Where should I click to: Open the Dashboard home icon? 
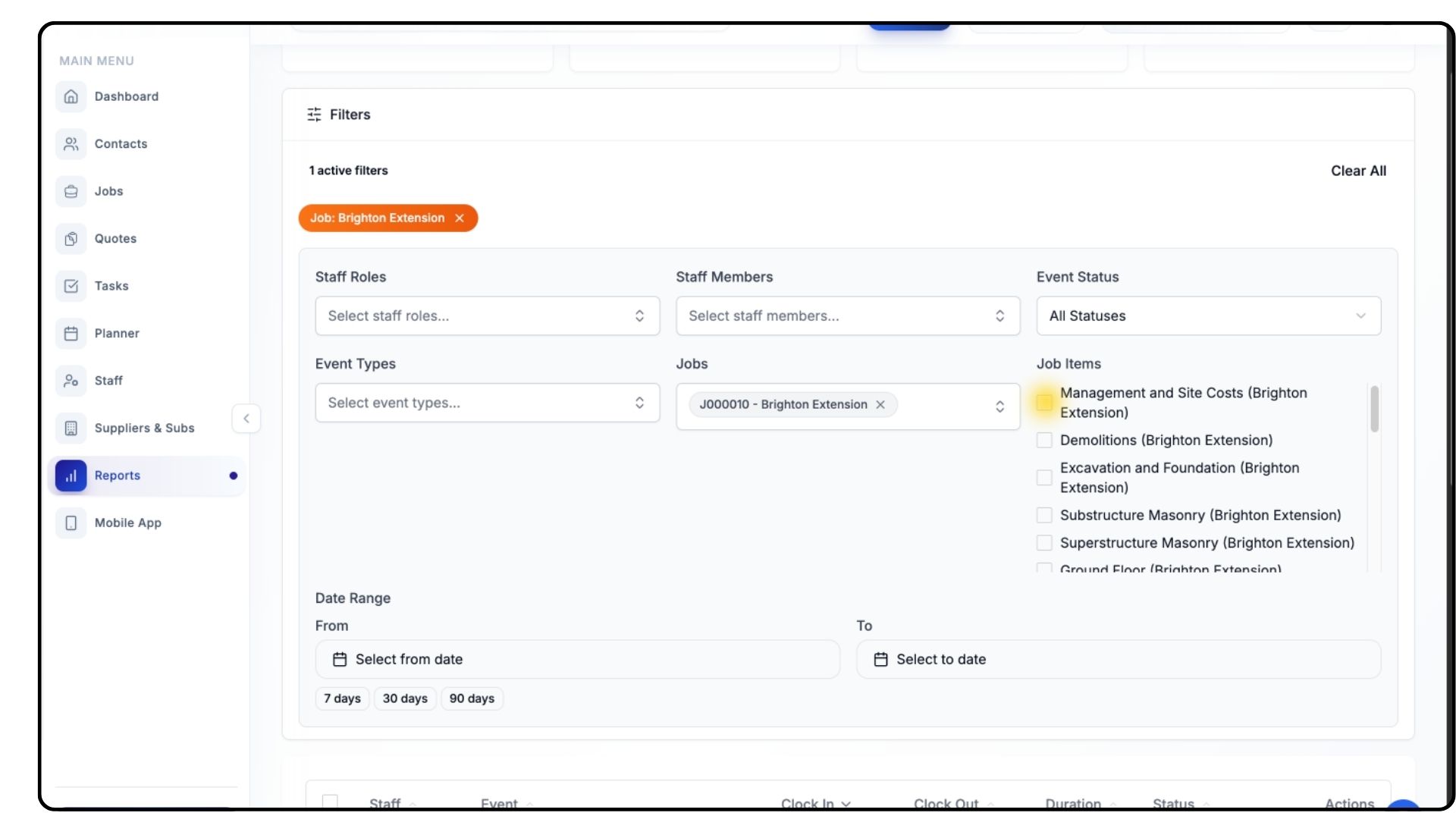(71, 96)
